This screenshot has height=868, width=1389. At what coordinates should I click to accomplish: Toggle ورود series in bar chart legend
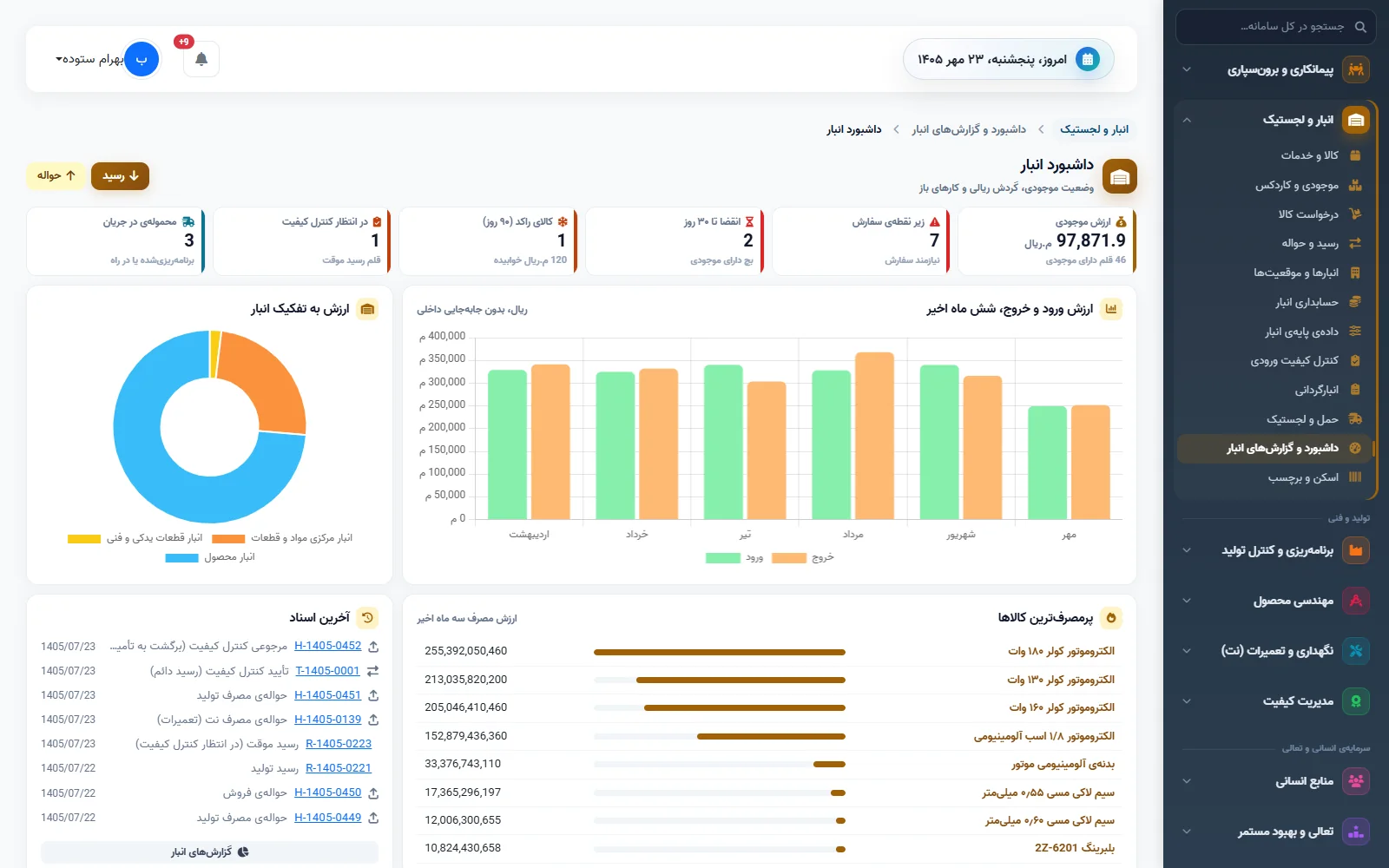(734, 557)
